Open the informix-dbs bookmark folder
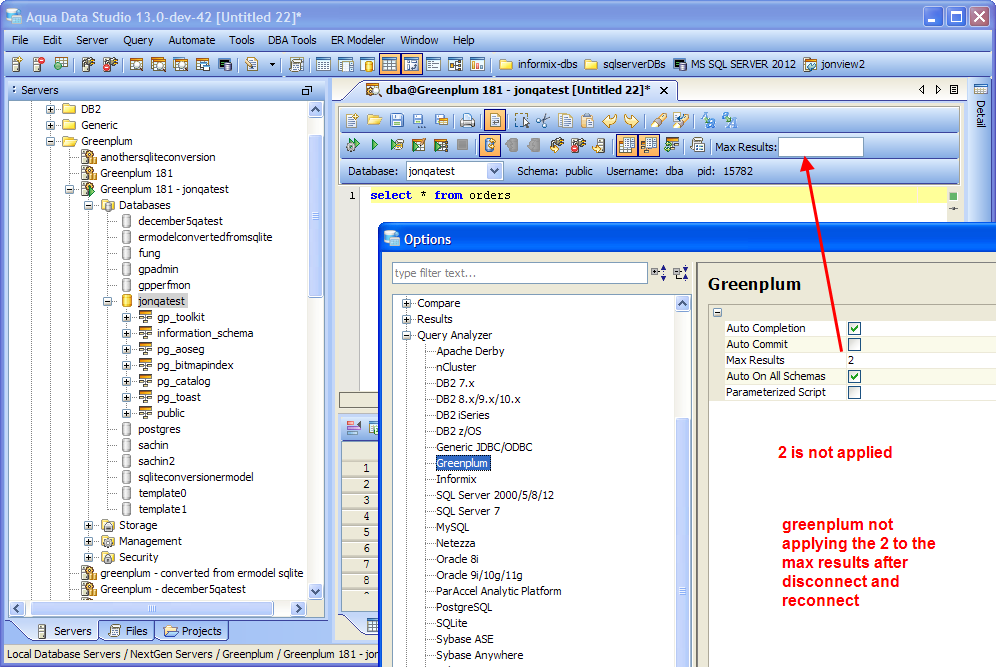Image resolution: width=996 pixels, height=667 pixels. [539, 64]
